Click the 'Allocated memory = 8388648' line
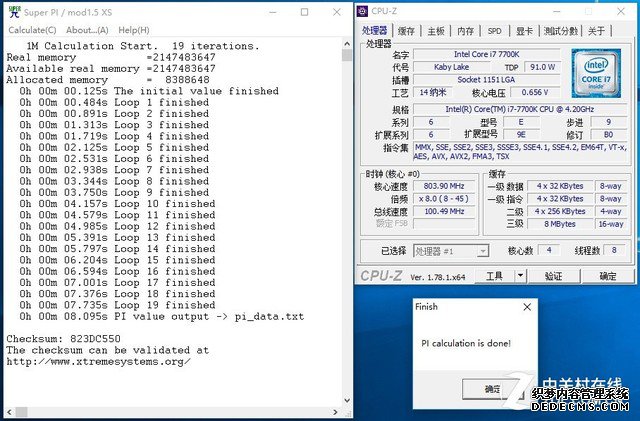 (x=108, y=80)
